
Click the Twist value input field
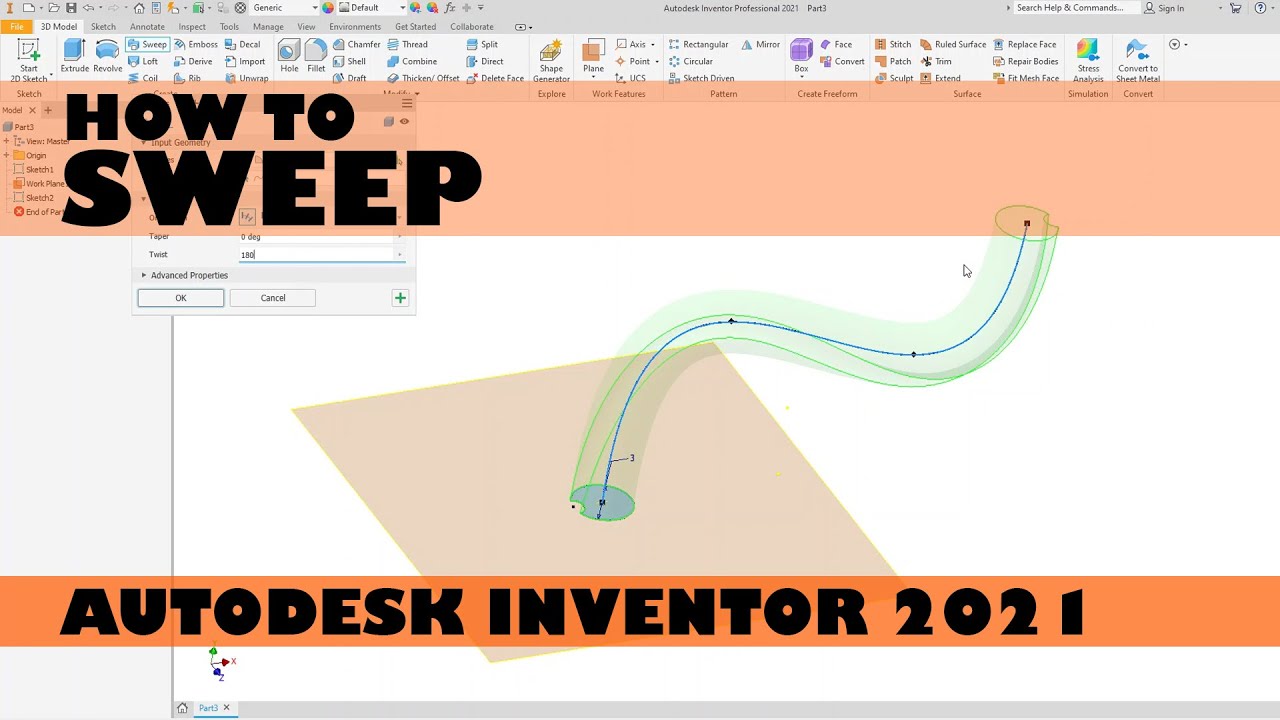coord(317,255)
